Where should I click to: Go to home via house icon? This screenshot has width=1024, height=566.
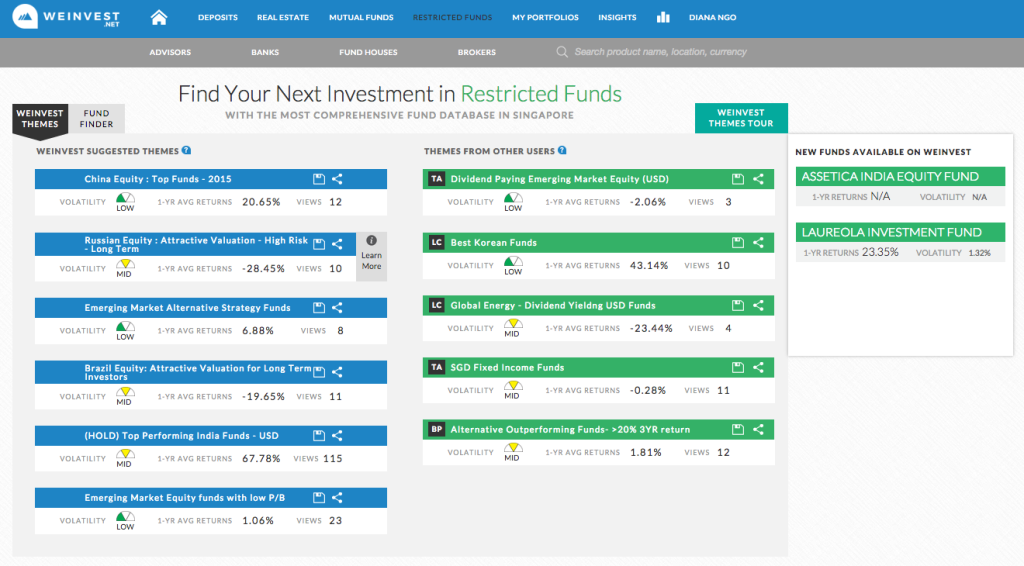point(159,18)
